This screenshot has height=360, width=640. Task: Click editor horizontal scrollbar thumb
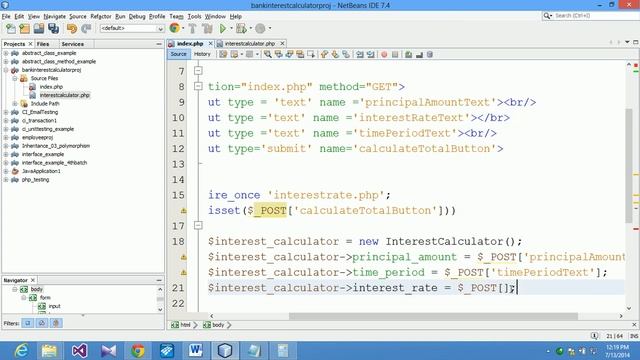click(x=433, y=316)
